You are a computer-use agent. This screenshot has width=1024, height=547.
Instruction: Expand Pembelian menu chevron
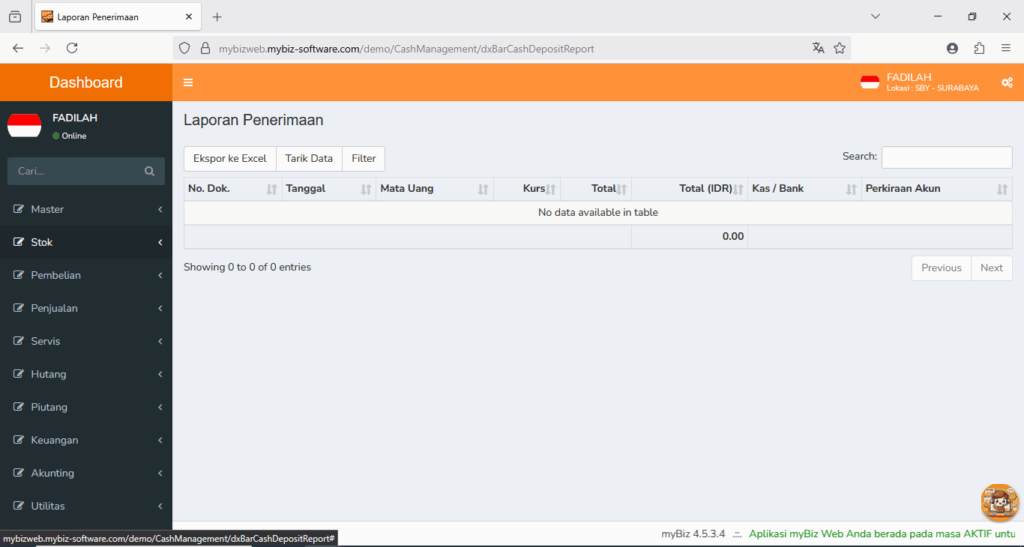pyautogui.click(x=160, y=275)
